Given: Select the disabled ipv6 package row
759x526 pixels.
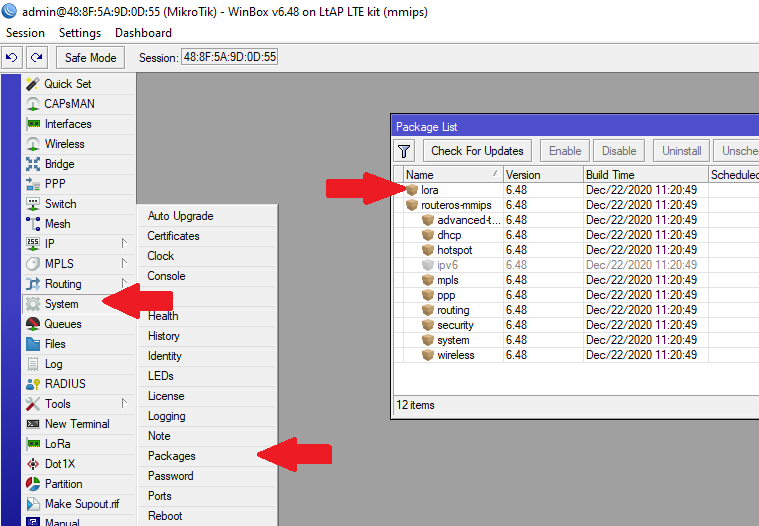Looking at the screenshot, I should click(x=576, y=265).
